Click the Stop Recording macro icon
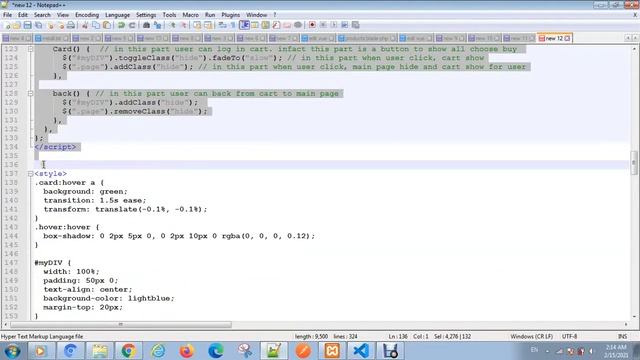Viewport: 640px width, 360px height. tap(323, 25)
